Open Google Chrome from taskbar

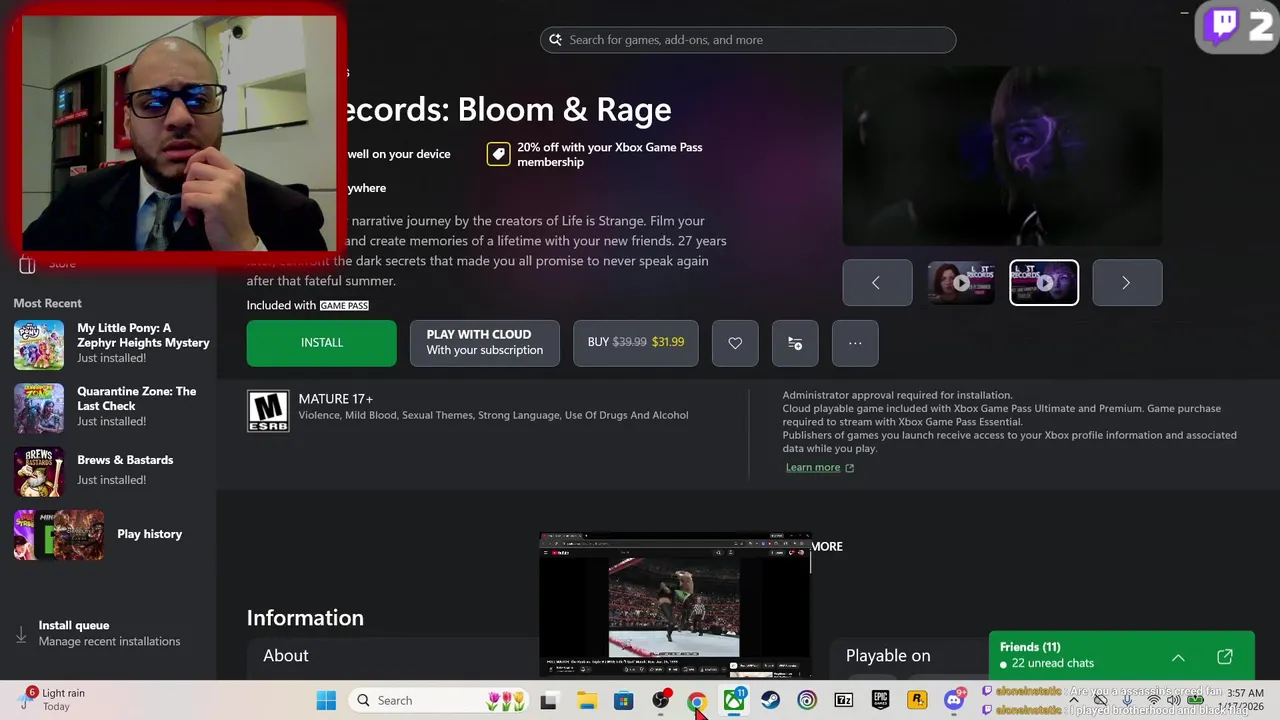coord(697,701)
